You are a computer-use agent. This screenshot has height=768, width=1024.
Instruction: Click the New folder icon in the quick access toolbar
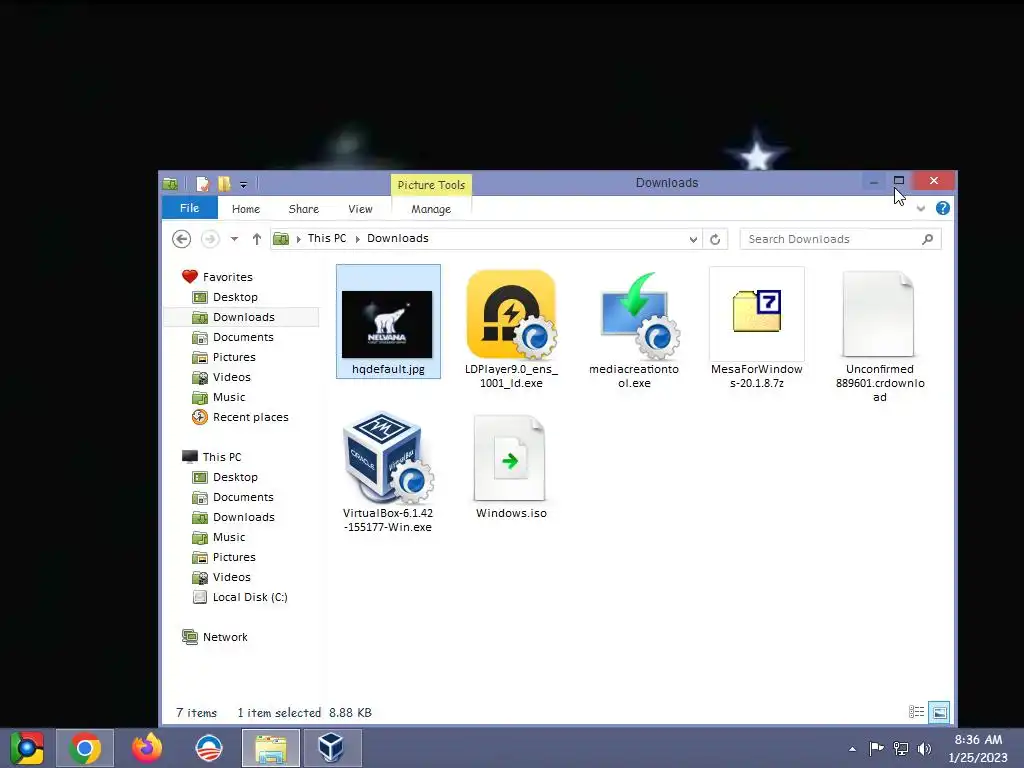(224, 184)
